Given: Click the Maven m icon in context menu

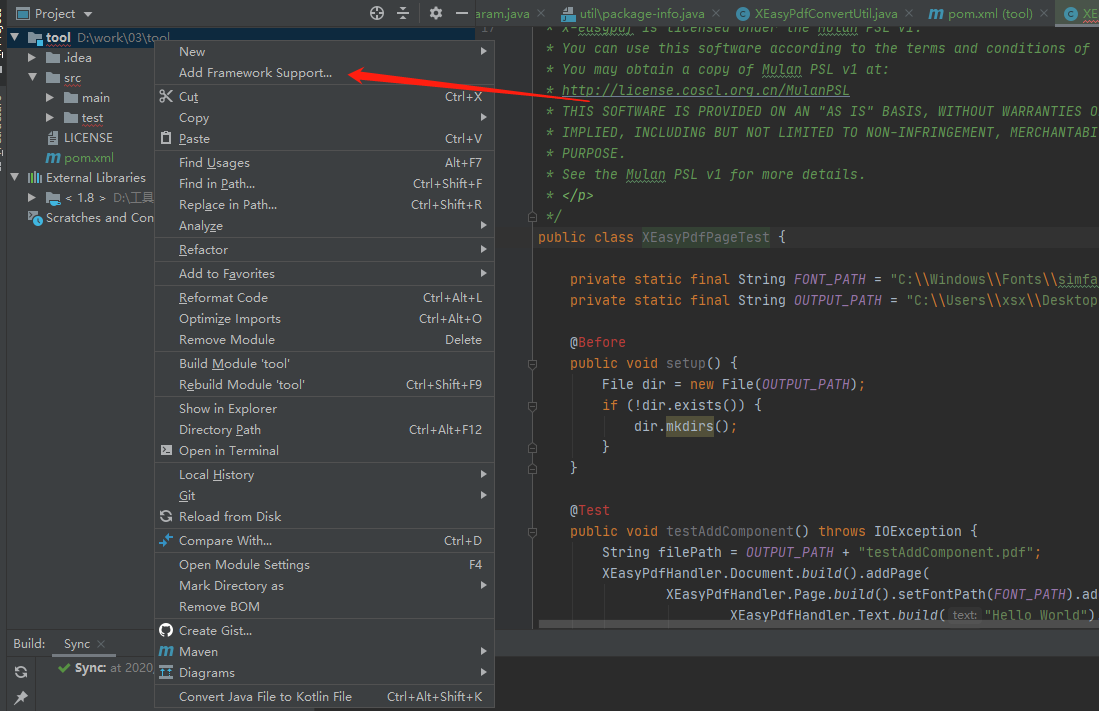Looking at the screenshot, I should click(166, 651).
